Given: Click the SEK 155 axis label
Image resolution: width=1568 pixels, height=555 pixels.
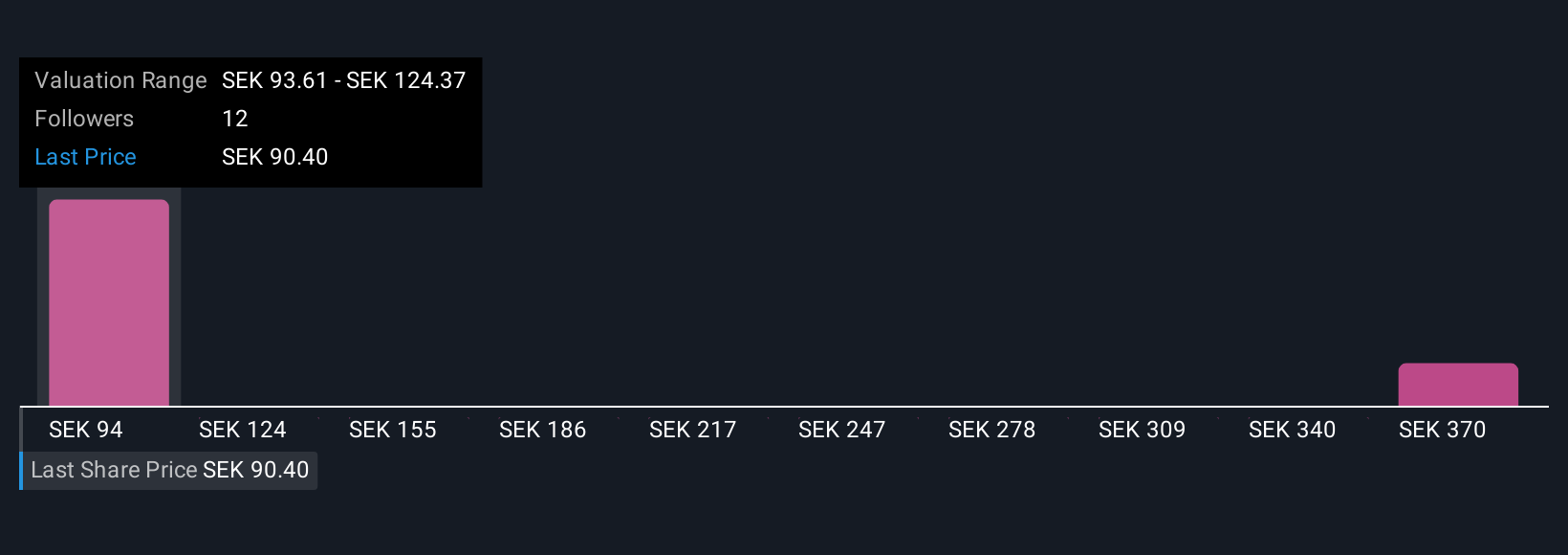Looking at the screenshot, I should click(x=393, y=430).
